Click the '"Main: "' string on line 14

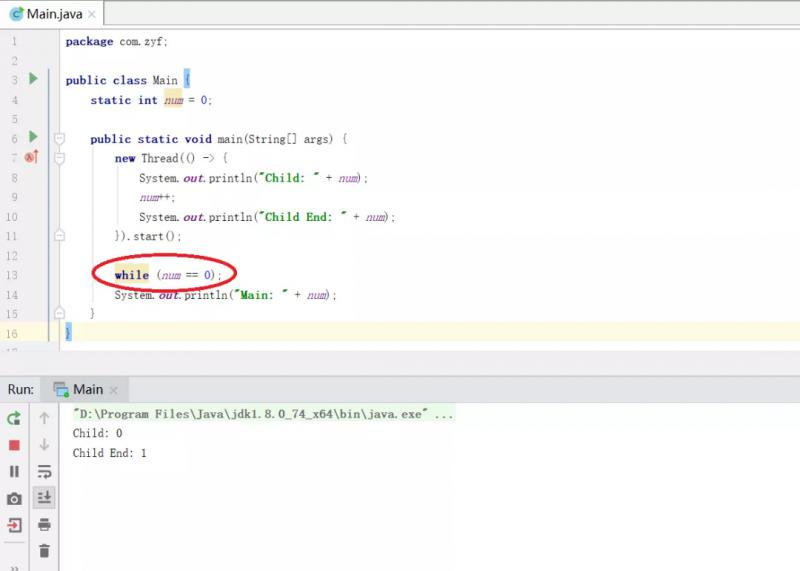[x=261, y=295]
